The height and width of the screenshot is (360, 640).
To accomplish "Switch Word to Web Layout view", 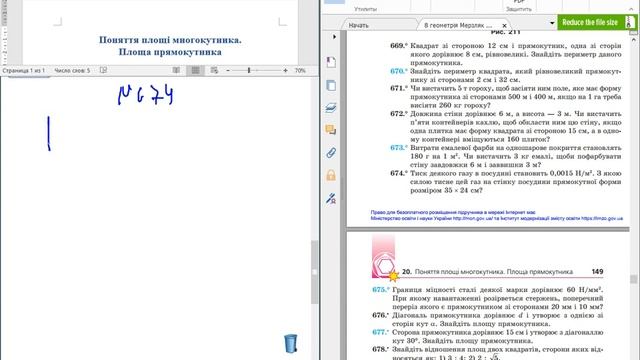I will click(x=214, y=70).
